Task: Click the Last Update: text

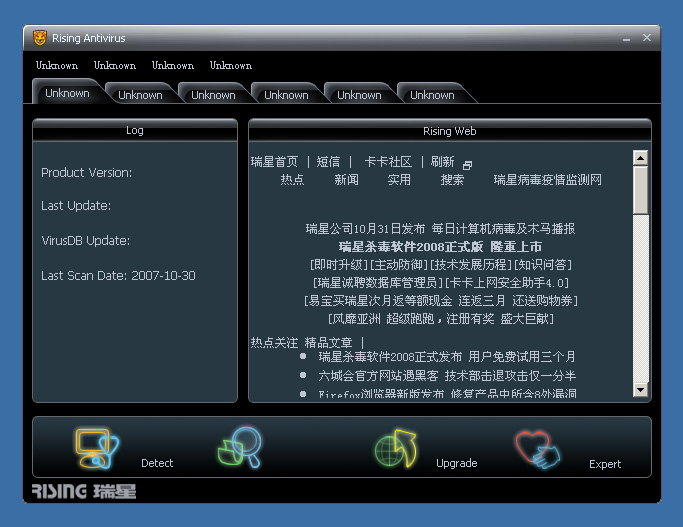Action: tap(76, 206)
